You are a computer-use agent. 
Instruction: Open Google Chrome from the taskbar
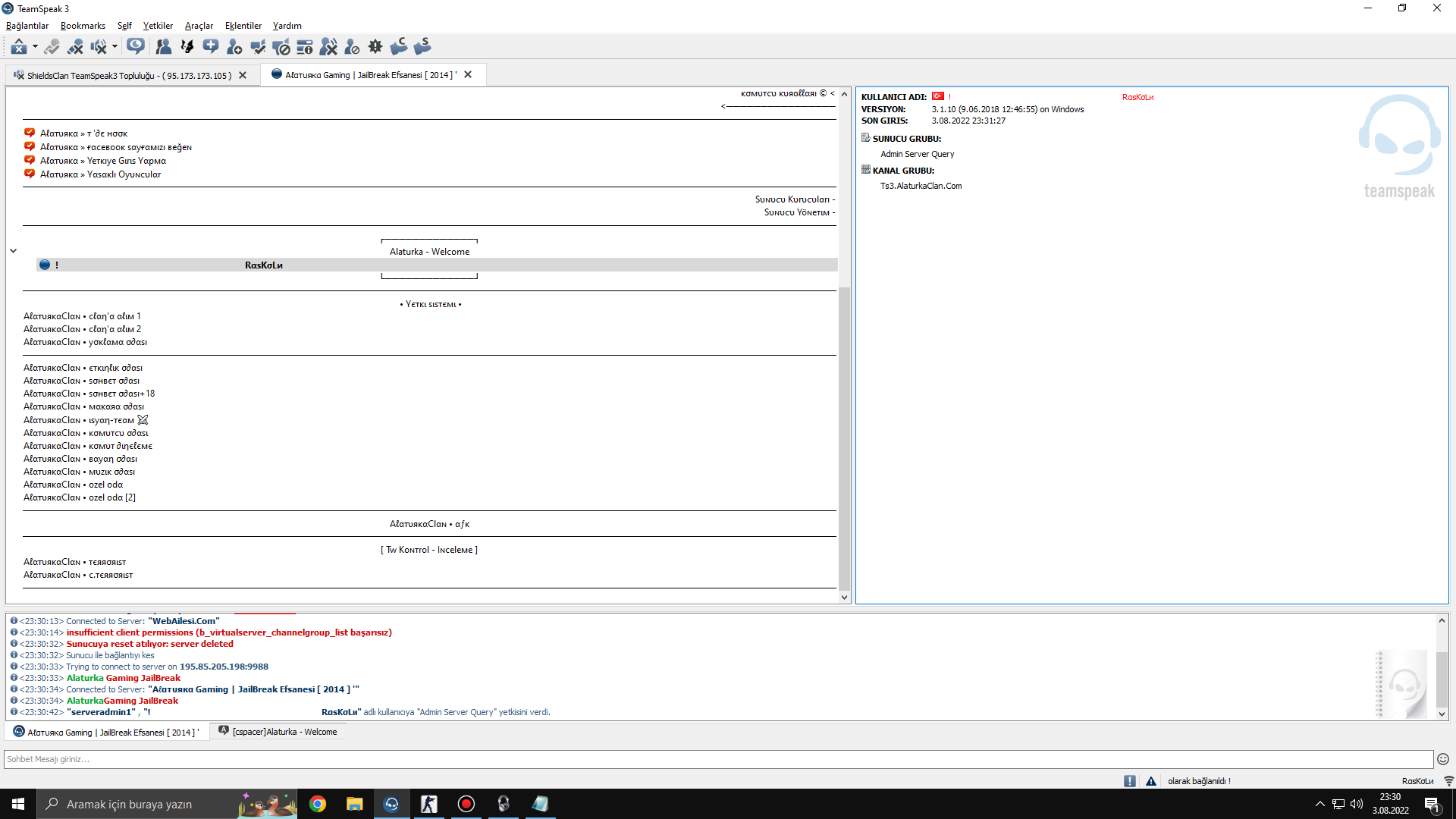coord(318,804)
